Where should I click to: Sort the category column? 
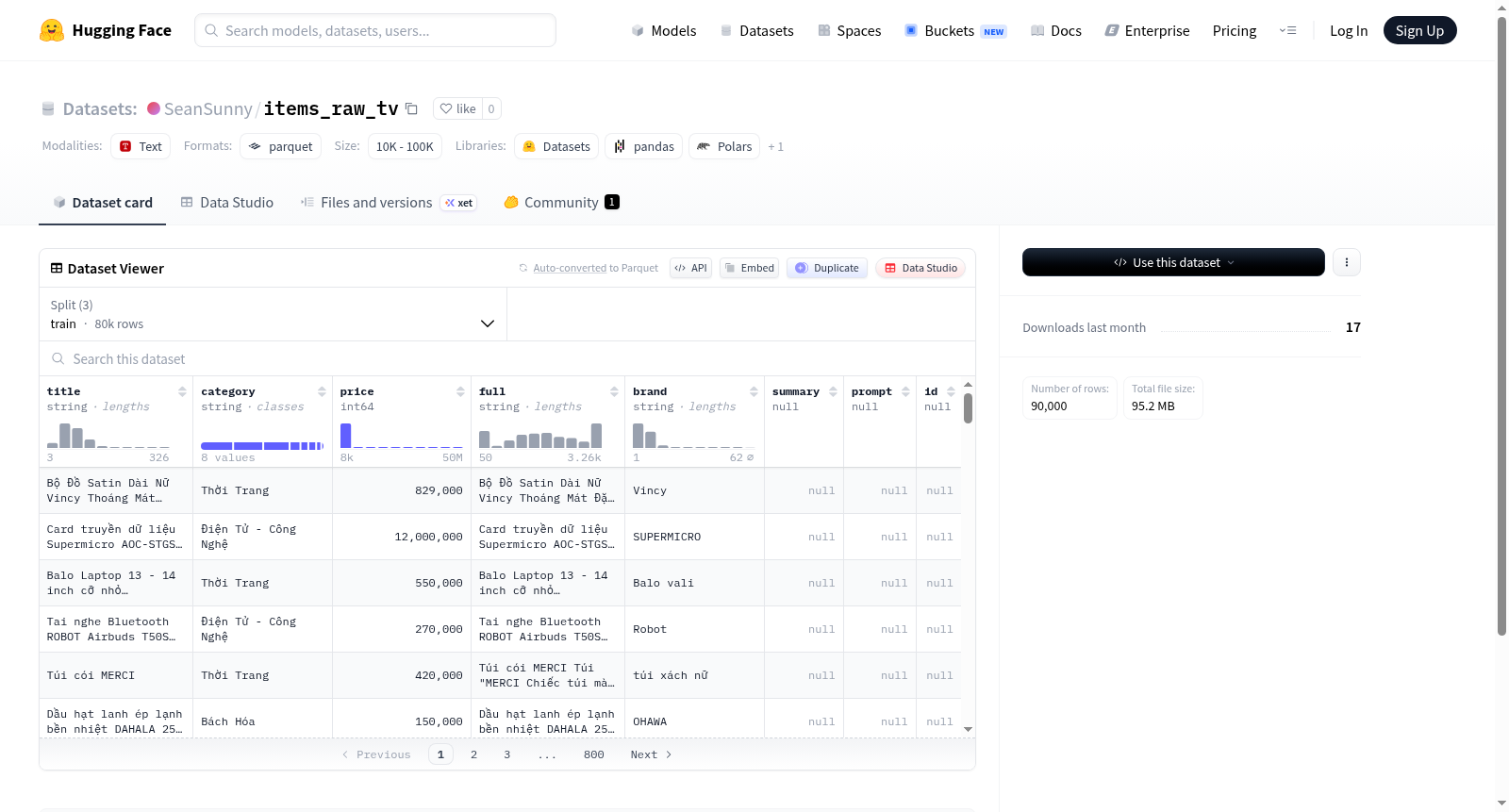(x=322, y=391)
